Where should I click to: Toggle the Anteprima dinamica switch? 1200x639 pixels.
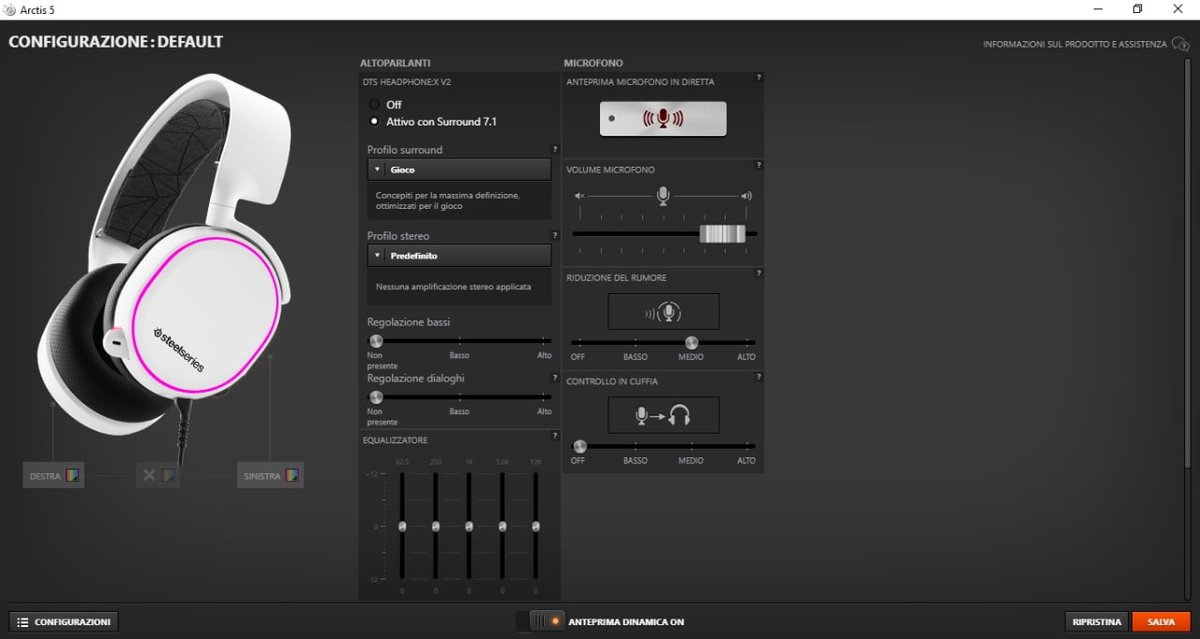[540, 621]
